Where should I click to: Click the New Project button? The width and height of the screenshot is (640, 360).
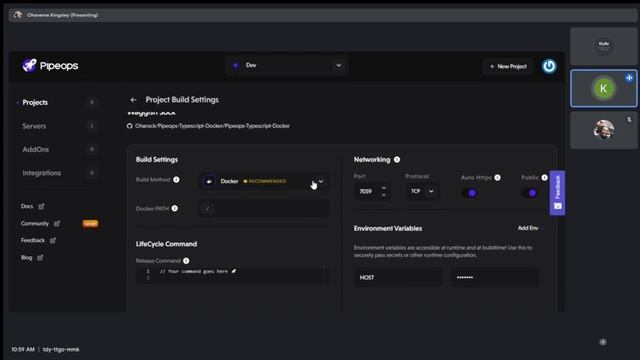pos(508,66)
